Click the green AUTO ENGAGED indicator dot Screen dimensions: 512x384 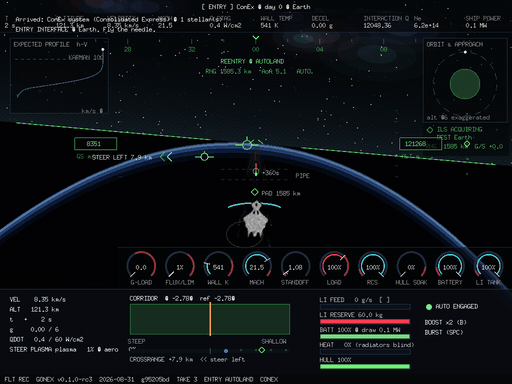tap(429, 307)
